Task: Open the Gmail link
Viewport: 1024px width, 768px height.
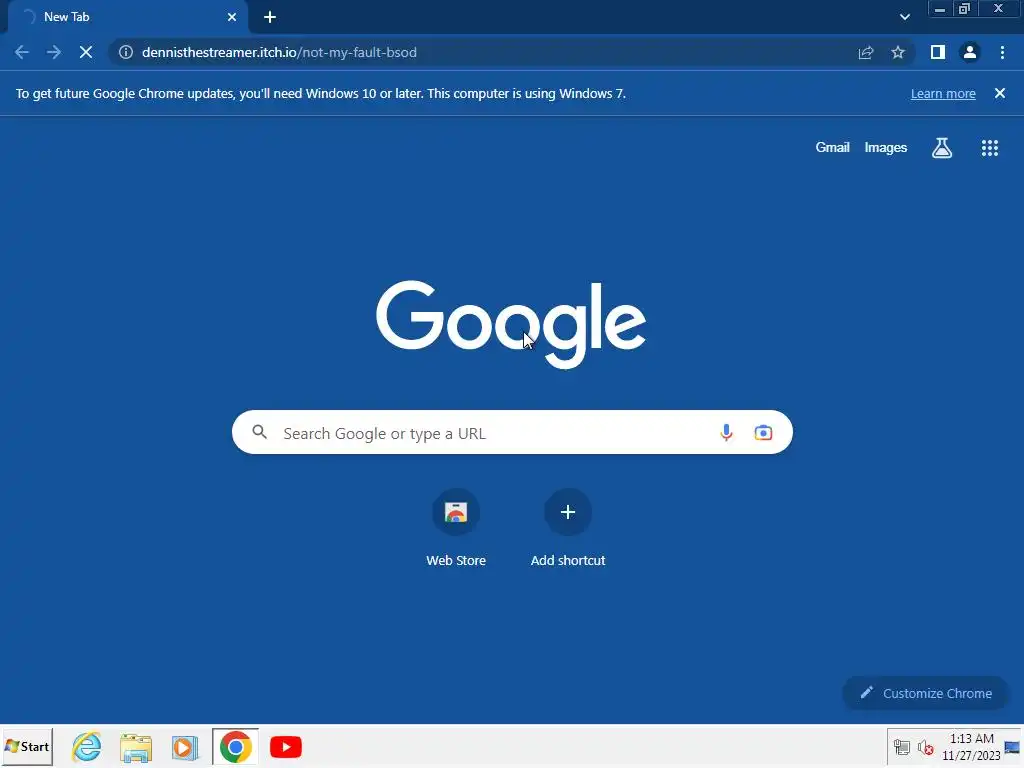Action: click(x=833, y=148)
